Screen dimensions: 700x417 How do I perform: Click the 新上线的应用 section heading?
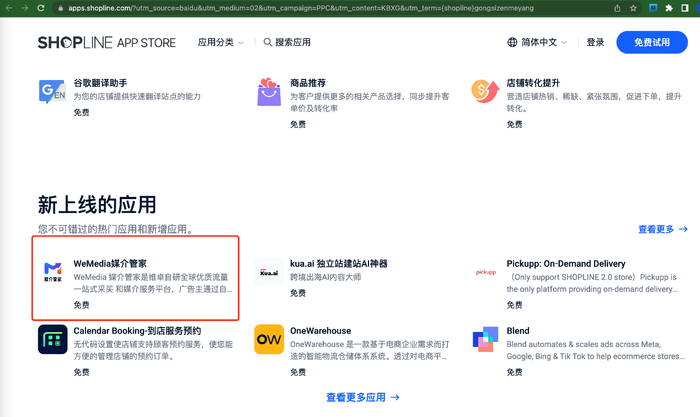[97, 205]
